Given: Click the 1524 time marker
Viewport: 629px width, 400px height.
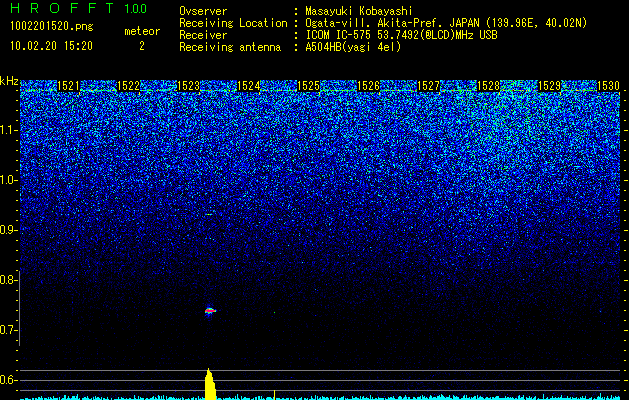Looking at the screenshot, I should pos(249,85).
